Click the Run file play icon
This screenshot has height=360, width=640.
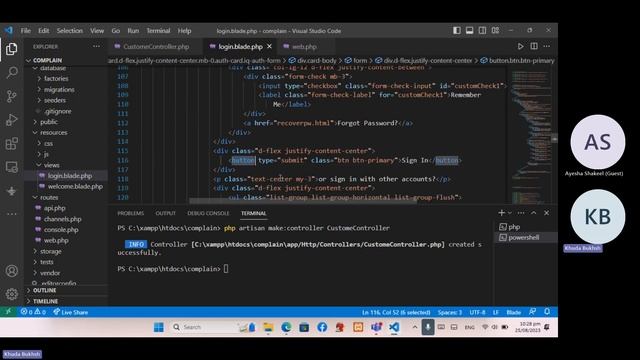click(x=520, y=47)
